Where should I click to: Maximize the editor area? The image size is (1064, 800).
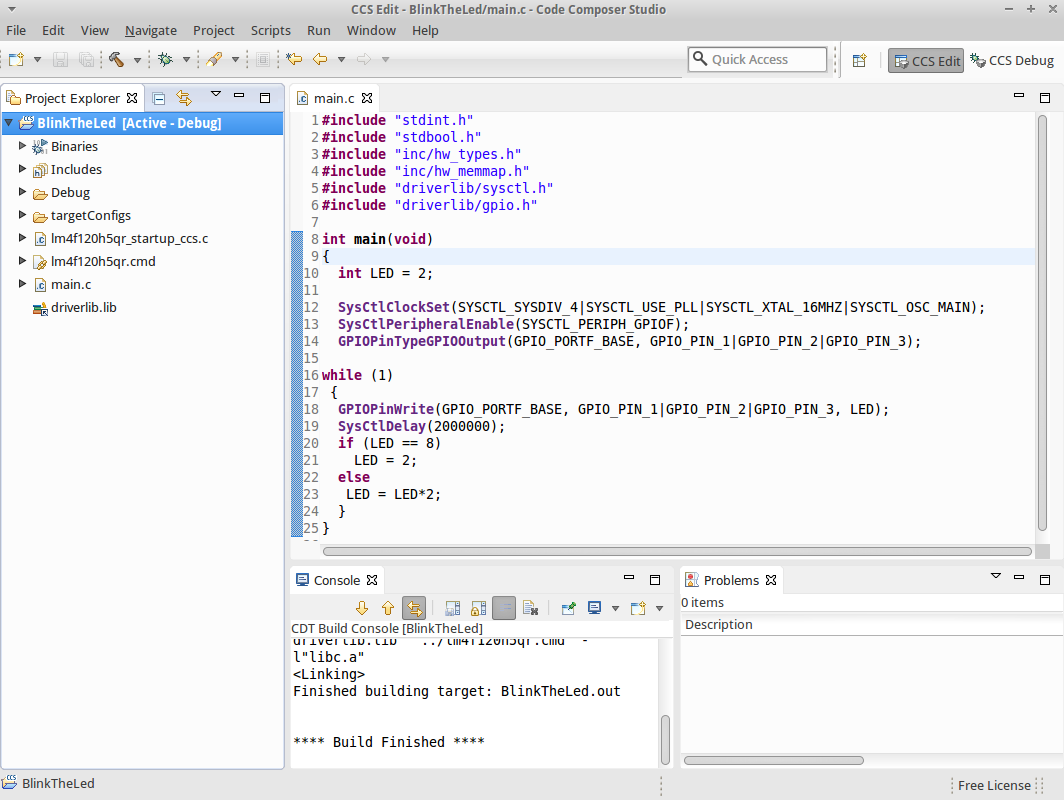(1045, 98)
